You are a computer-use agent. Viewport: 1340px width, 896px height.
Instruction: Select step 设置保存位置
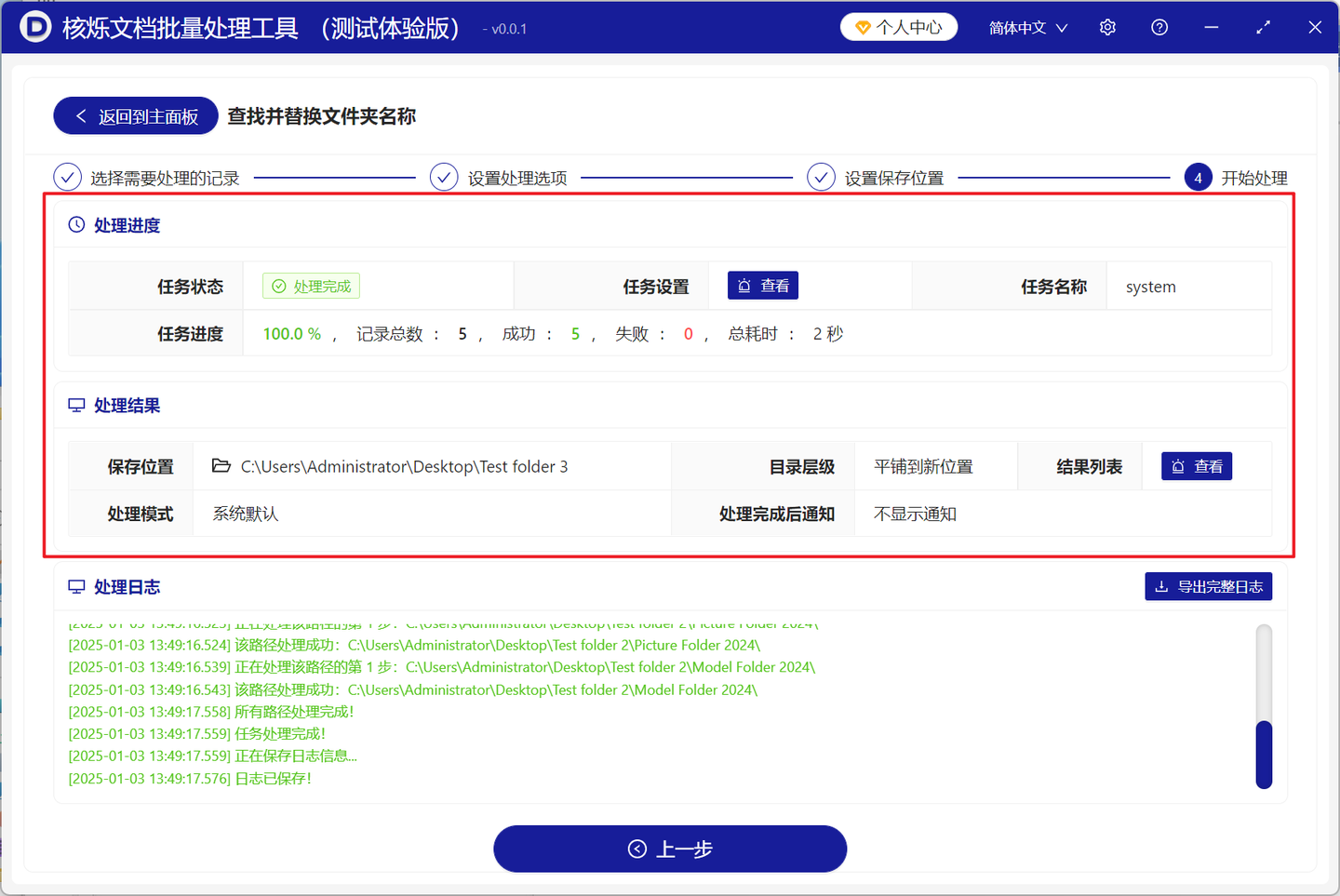[876, 178]
